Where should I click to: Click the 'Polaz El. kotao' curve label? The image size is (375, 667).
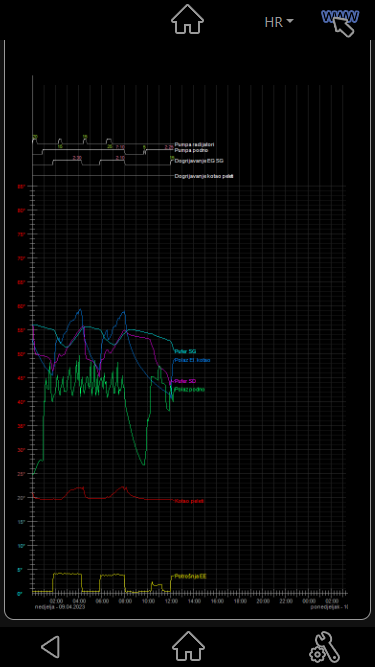[192, 360]
